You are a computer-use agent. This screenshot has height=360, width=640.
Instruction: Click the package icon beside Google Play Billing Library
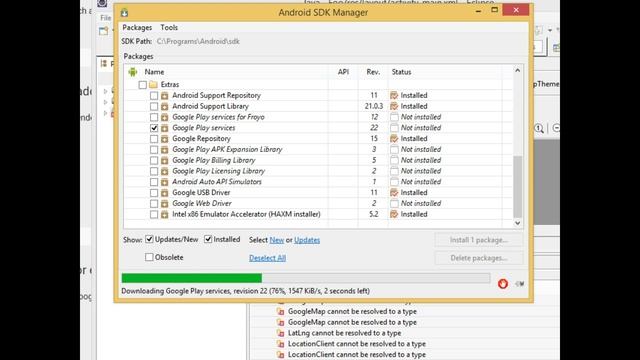[x=164, y=160]
